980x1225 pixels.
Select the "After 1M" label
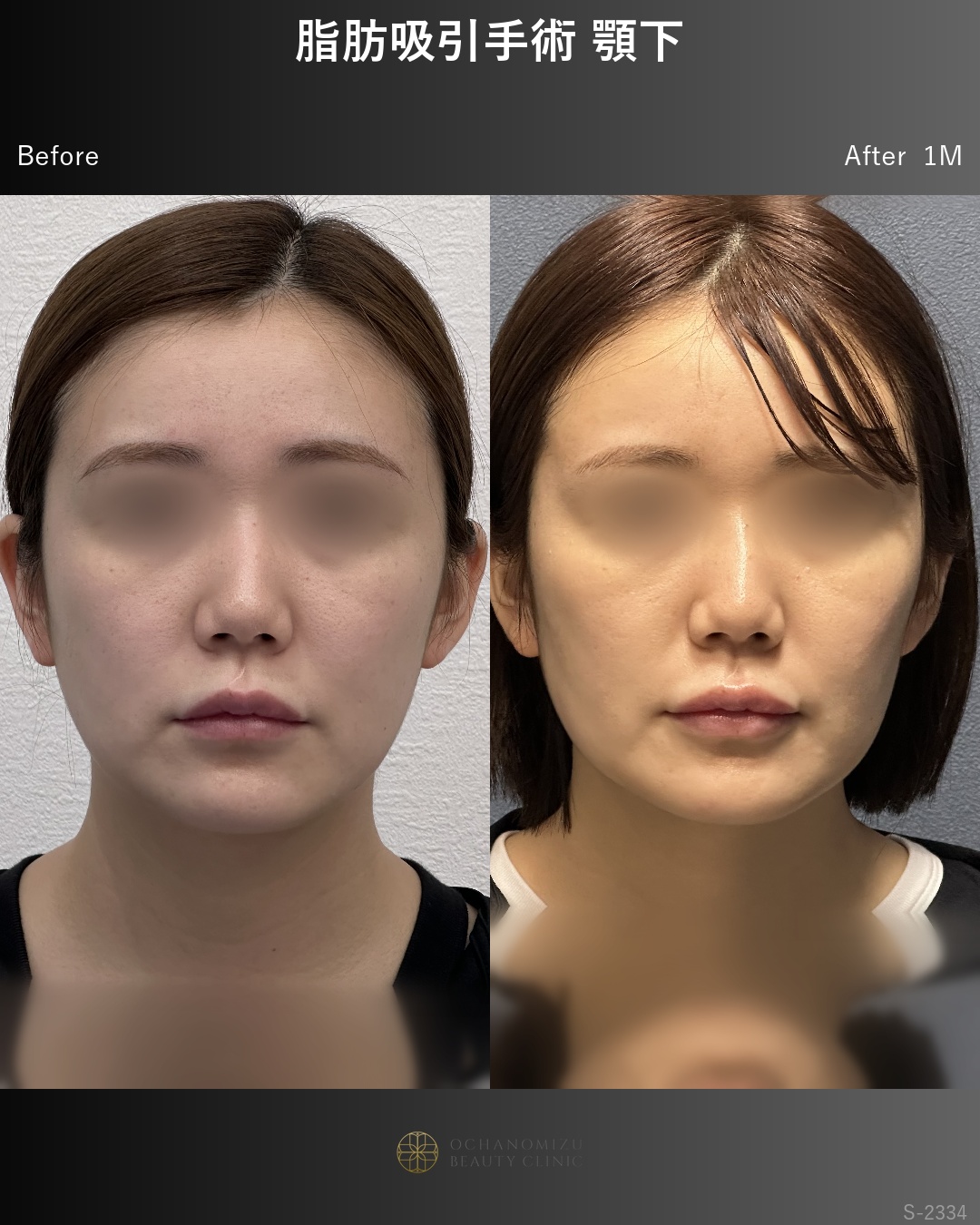coord(903,156)
